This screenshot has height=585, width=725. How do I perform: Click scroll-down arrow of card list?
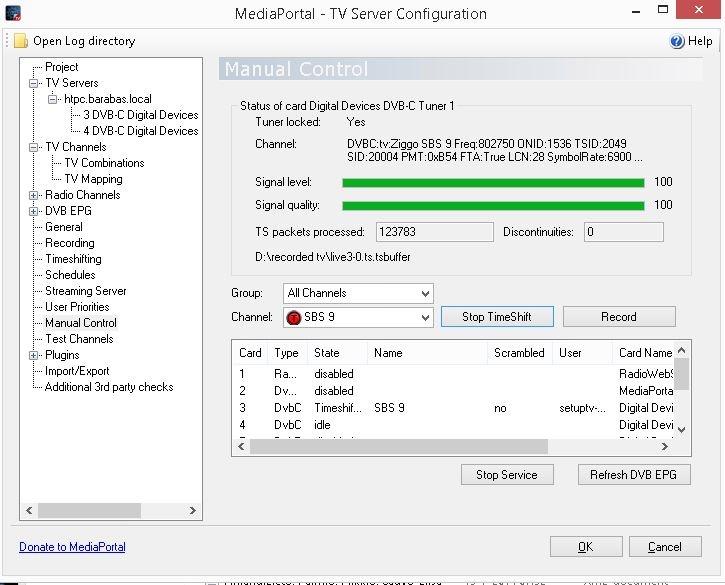click(682, 430)
